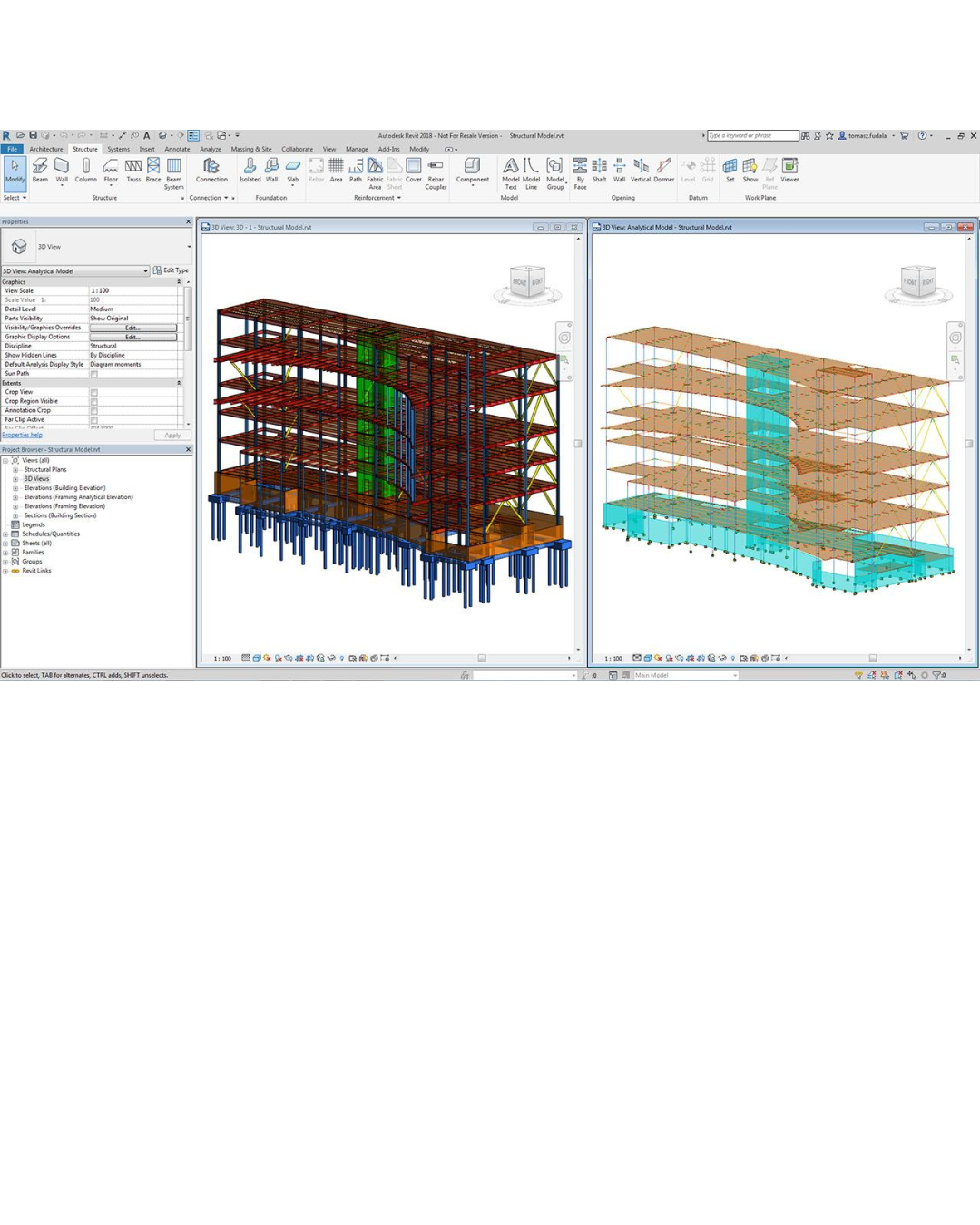Switch to the Architecture ribbon tab
The image size is (980, 1225).
tap(46, 149)
